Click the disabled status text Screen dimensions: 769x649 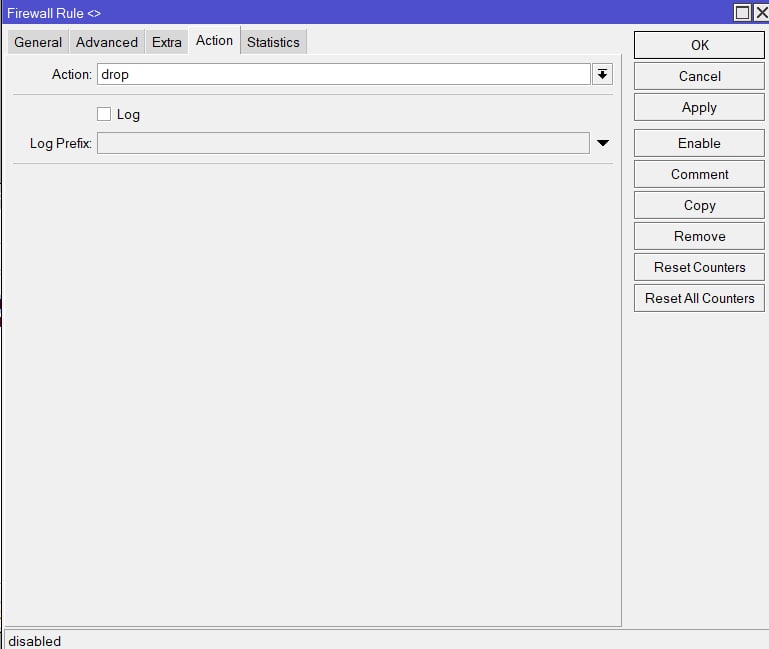34,641
